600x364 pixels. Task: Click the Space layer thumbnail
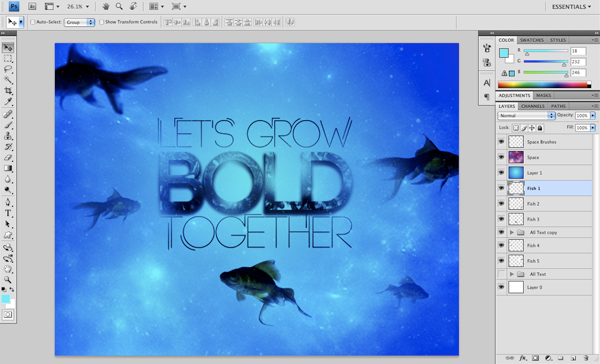pos(516,157)
